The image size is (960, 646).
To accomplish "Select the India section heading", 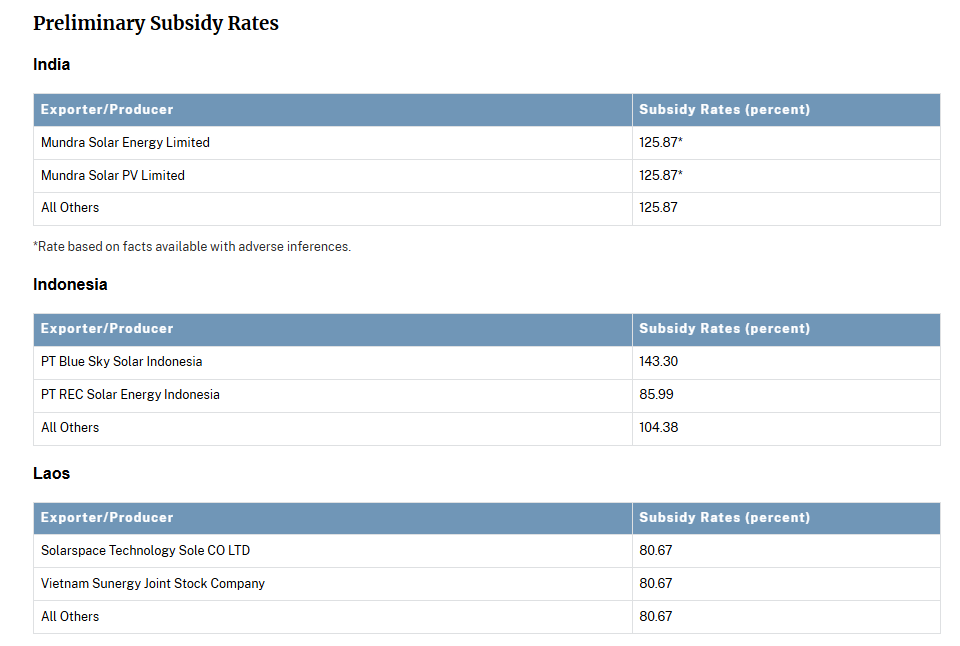I will coord(52,65).
